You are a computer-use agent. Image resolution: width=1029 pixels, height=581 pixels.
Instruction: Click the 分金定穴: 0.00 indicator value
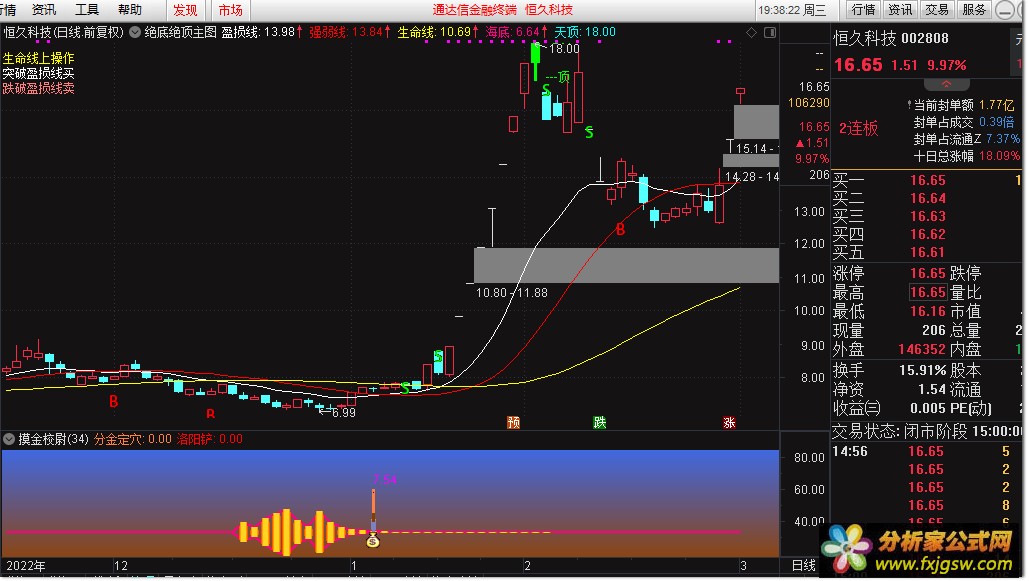click(133, 439)
